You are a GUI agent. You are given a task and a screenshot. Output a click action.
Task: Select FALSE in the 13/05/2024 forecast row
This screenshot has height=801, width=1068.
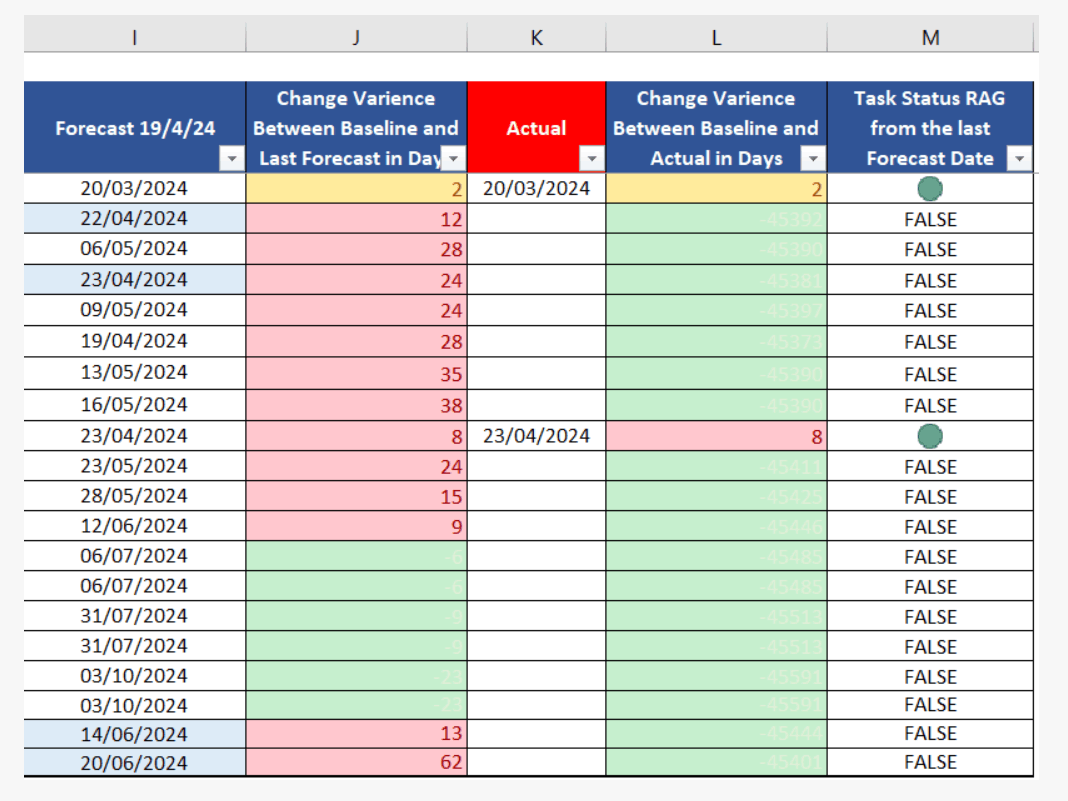[930, 373]
